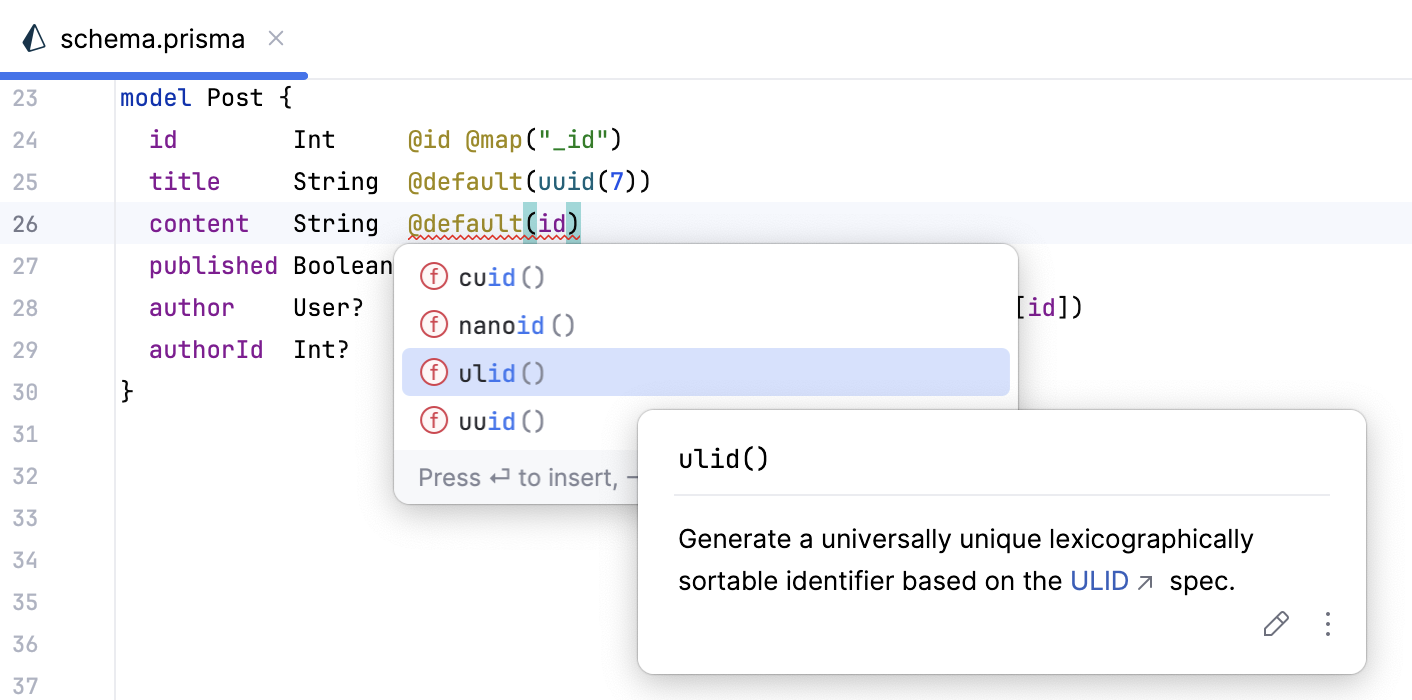Select the uuid() completion suggestion
1412x700 pixels.
click(500, 420)
